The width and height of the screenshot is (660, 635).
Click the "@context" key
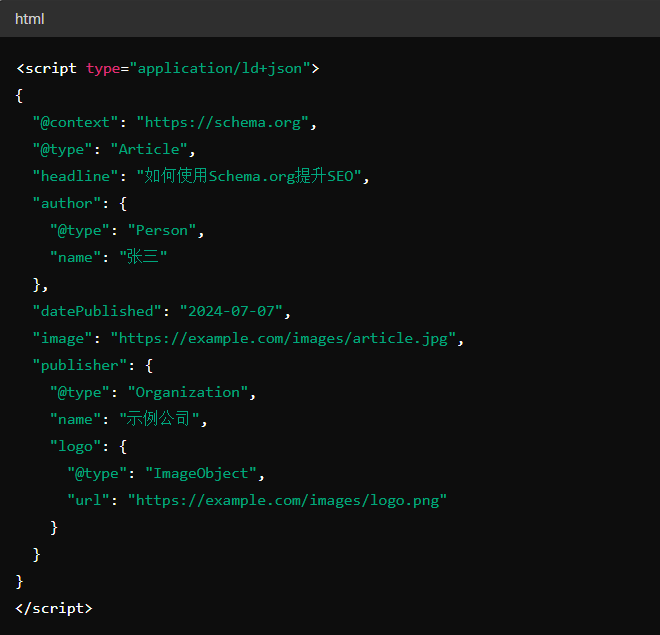[x=76, y=123]
